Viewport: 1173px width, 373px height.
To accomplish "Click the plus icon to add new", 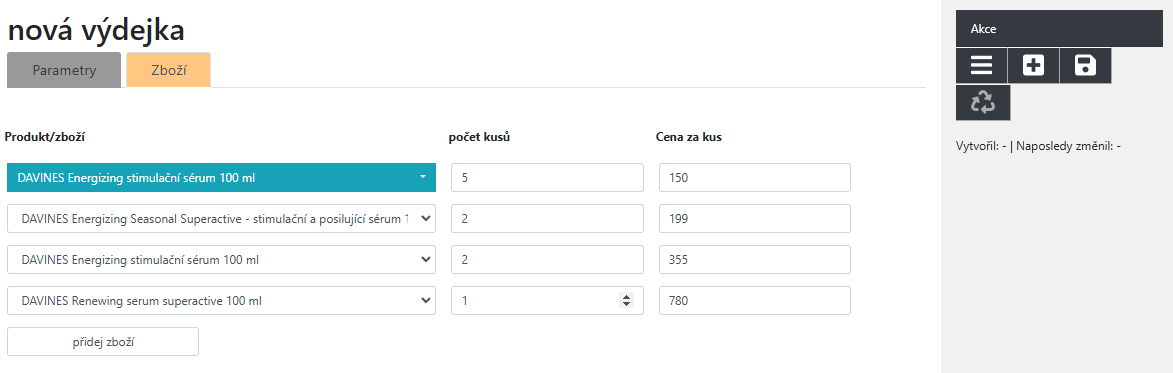I will [1033, 66].
